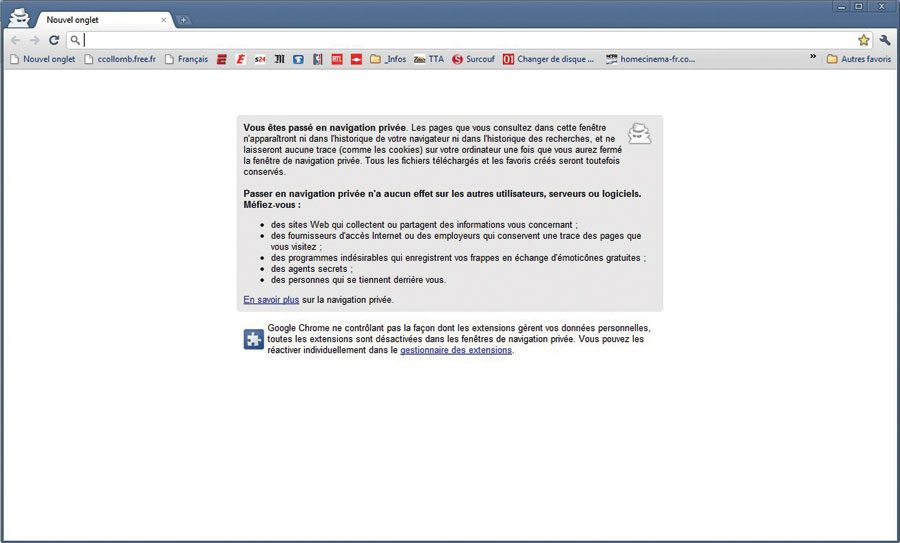
Task: Click the incognito spy icon in the message box
Action: (x=639, y=134)
